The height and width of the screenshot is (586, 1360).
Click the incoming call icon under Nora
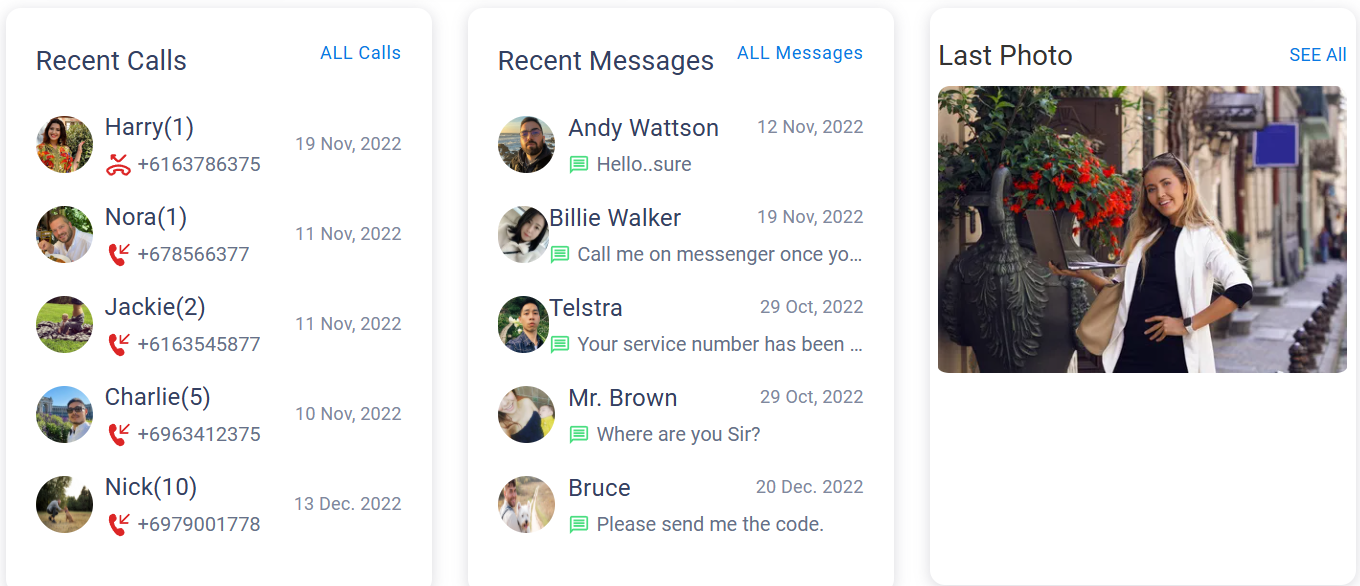(x=119, y=254)
